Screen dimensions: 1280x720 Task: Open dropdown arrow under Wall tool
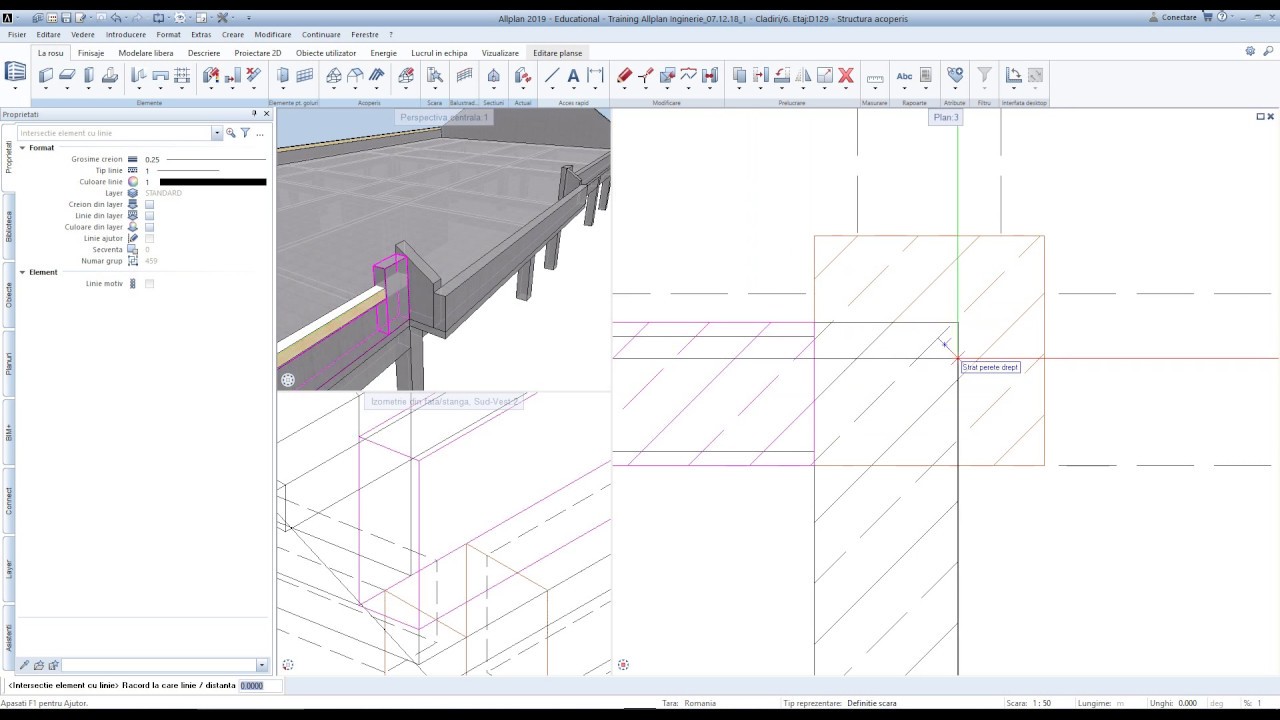[x=46, y=90]
